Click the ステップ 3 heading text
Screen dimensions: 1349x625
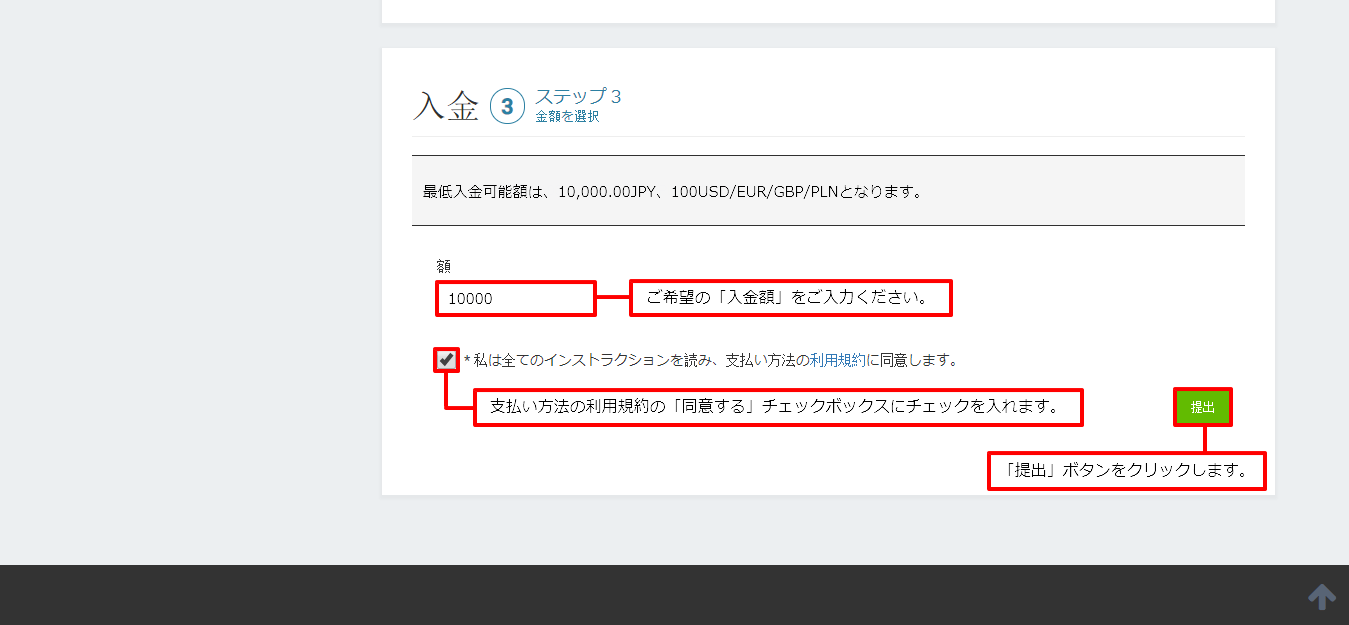[578, 96]
